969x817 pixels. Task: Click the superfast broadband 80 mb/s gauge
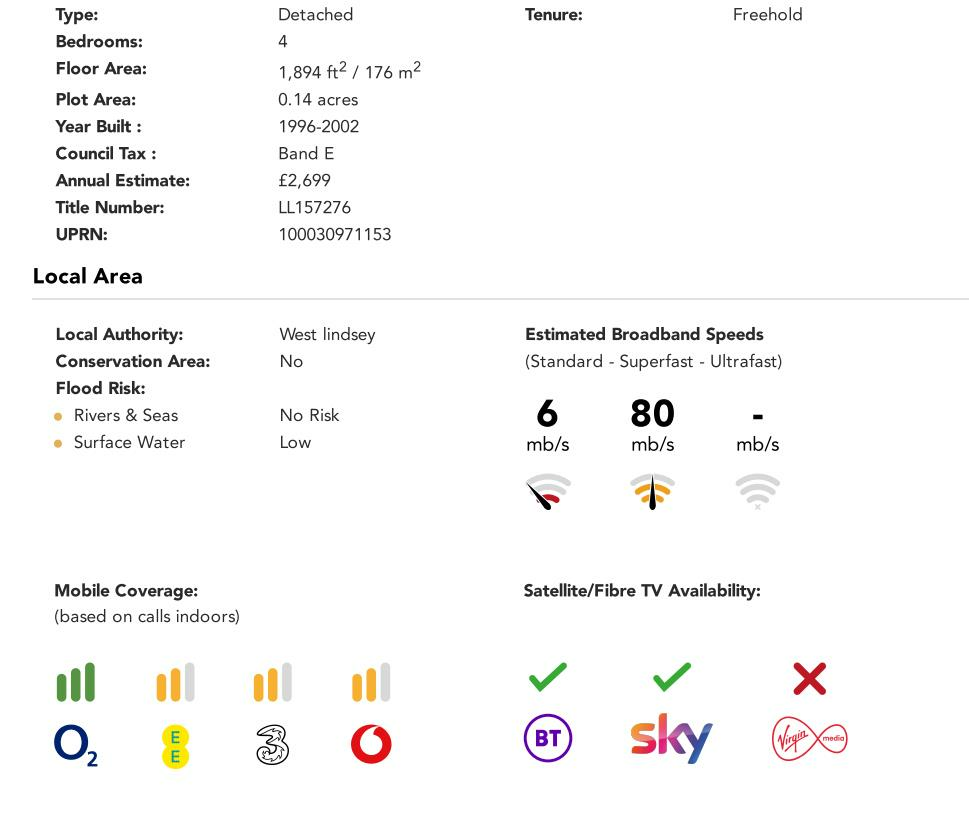[652, 491]
